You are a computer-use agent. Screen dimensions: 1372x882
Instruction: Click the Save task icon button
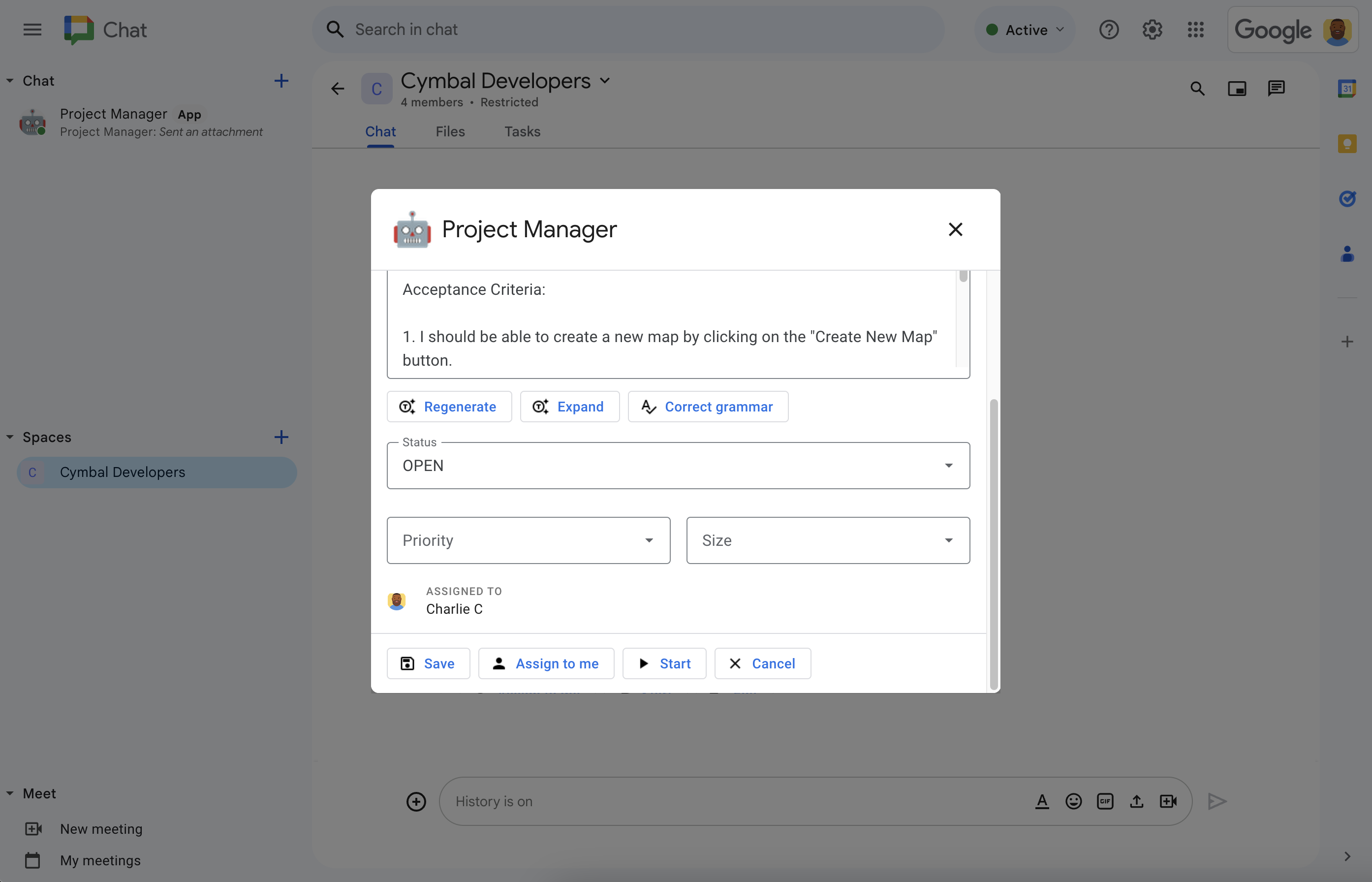(x=407, y=663)
